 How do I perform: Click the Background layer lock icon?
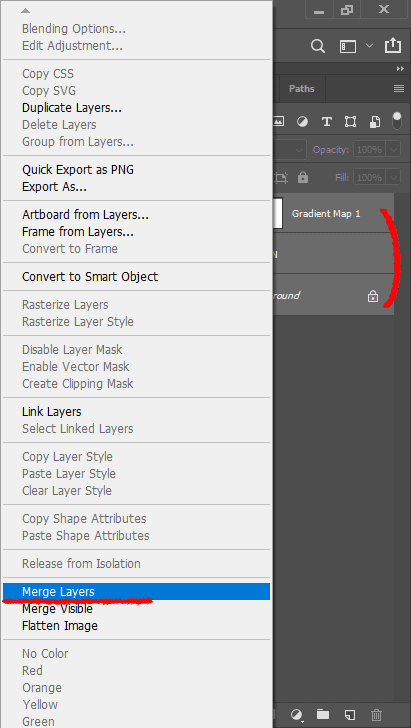pyautogui.click(x=372, y=296)
